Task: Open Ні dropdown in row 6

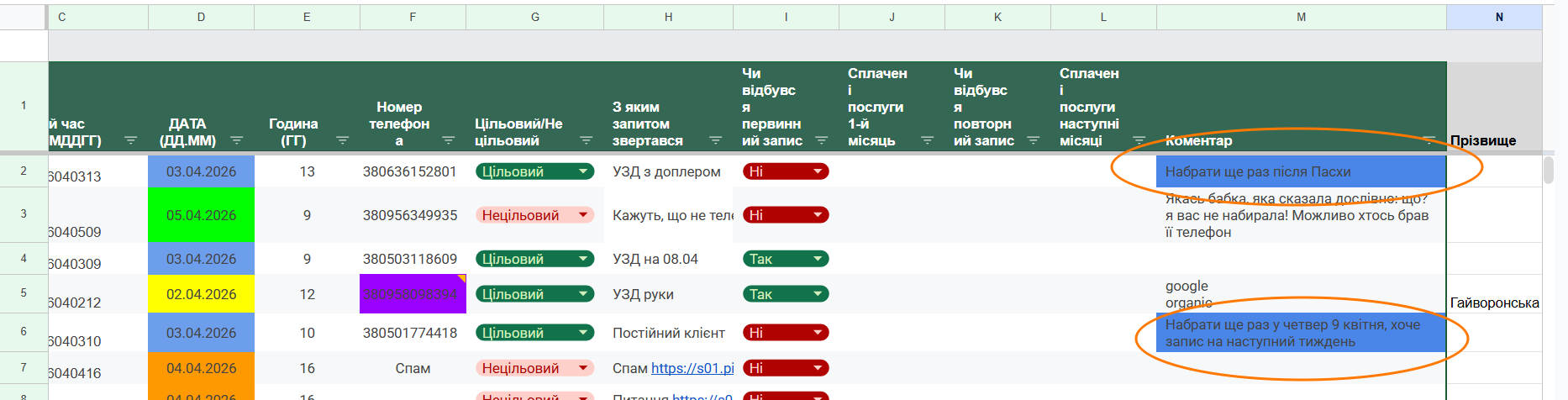Action: pos(818,333)
